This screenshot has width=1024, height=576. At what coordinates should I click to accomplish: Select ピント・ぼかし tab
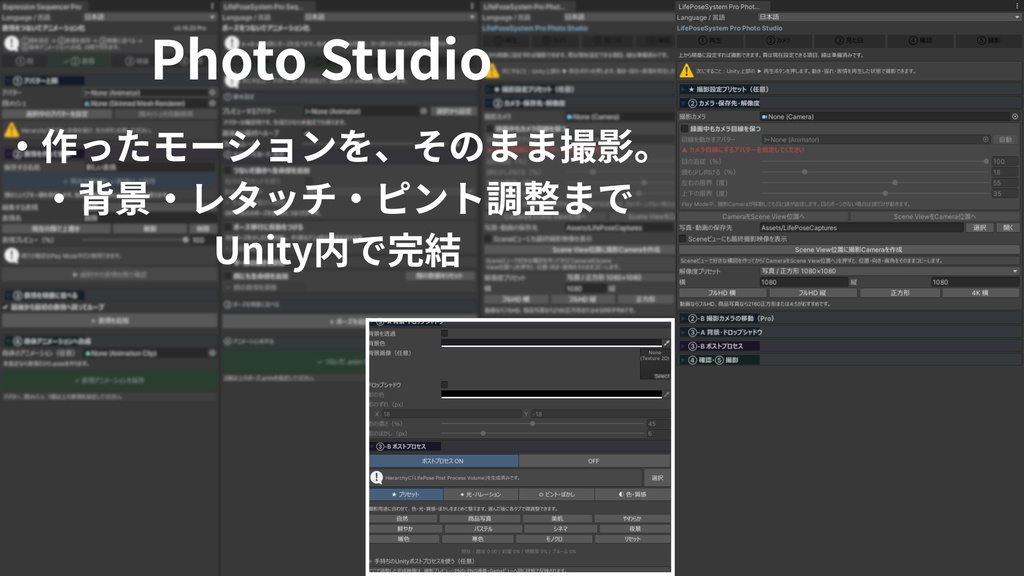click(x=556, y=494)
